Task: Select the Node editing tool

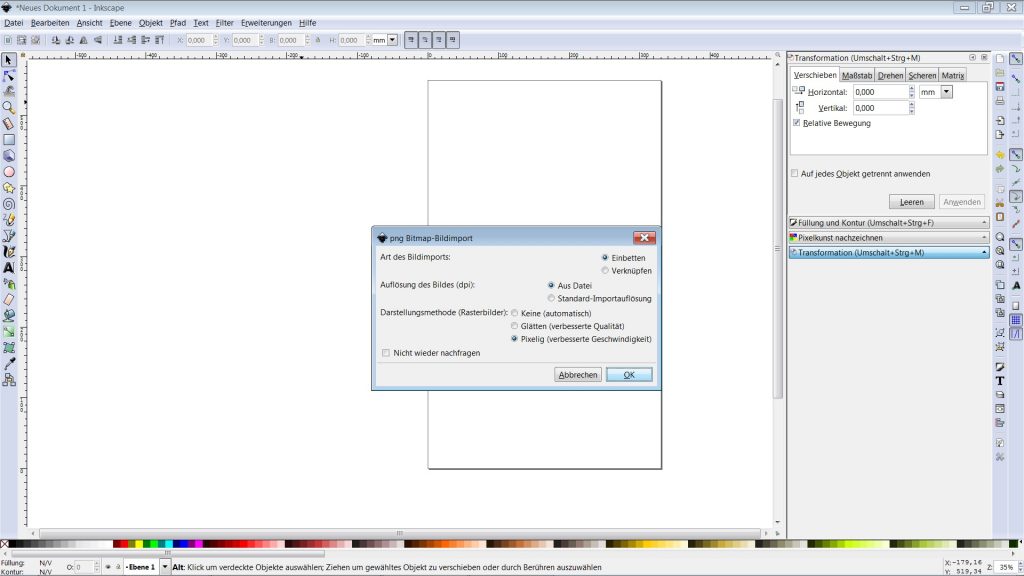Action: pos(9,76)
